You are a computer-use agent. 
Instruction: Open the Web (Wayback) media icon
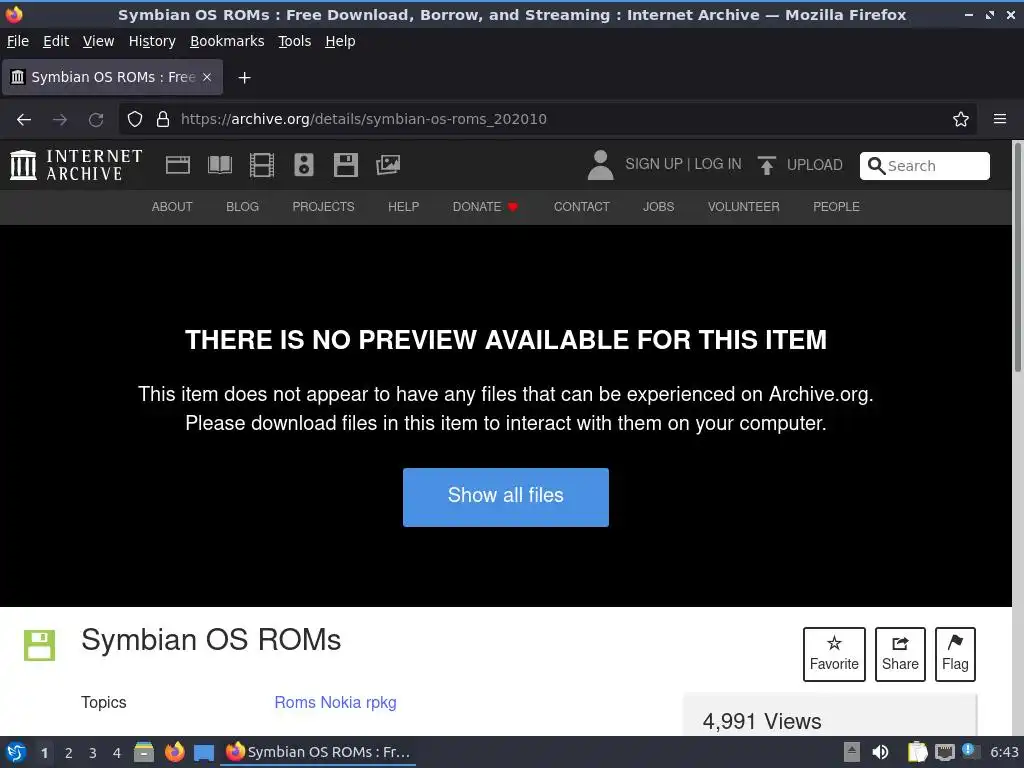[x=178, y=165]
